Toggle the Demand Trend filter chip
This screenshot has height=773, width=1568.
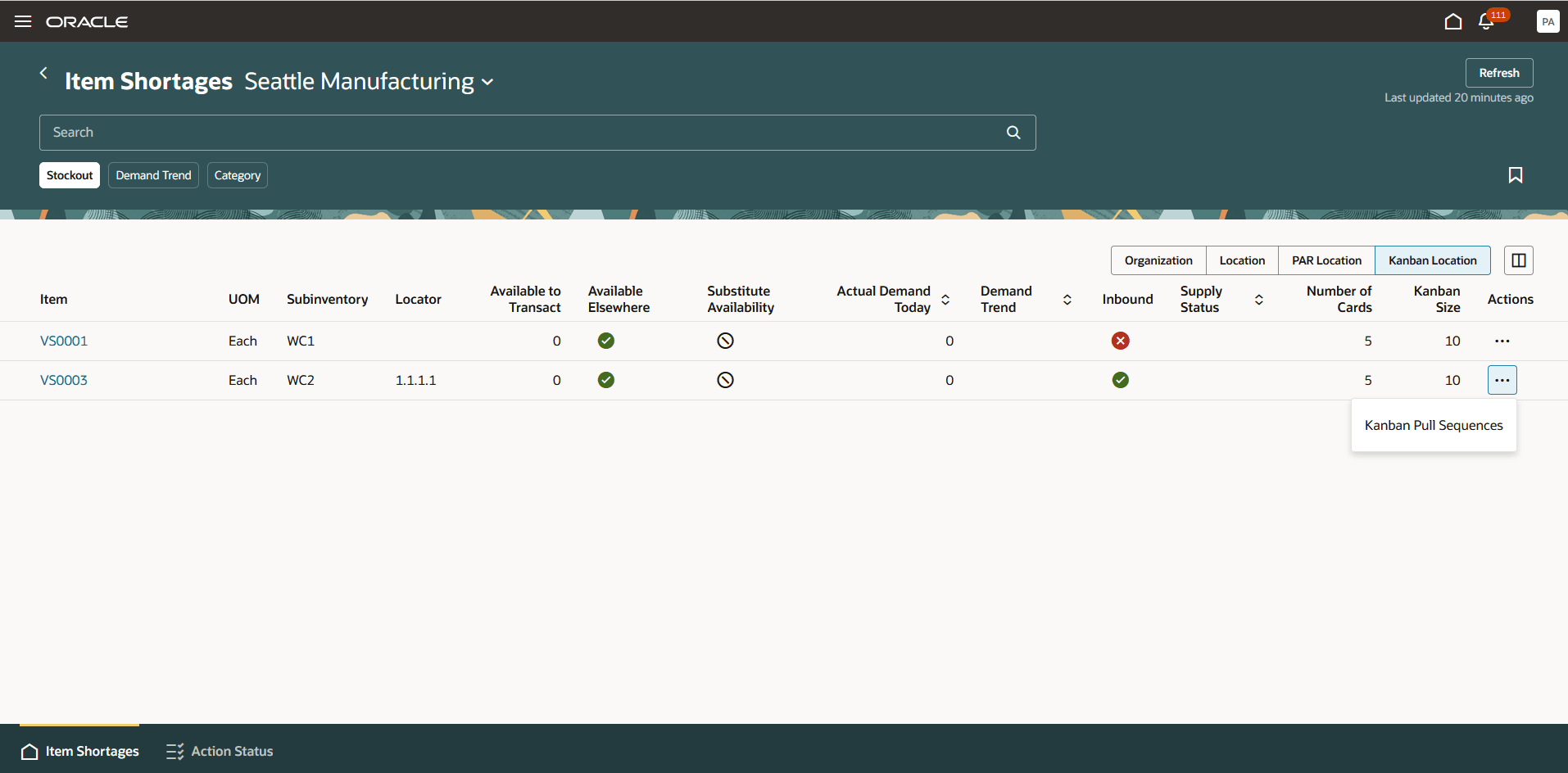coord(152,174)
